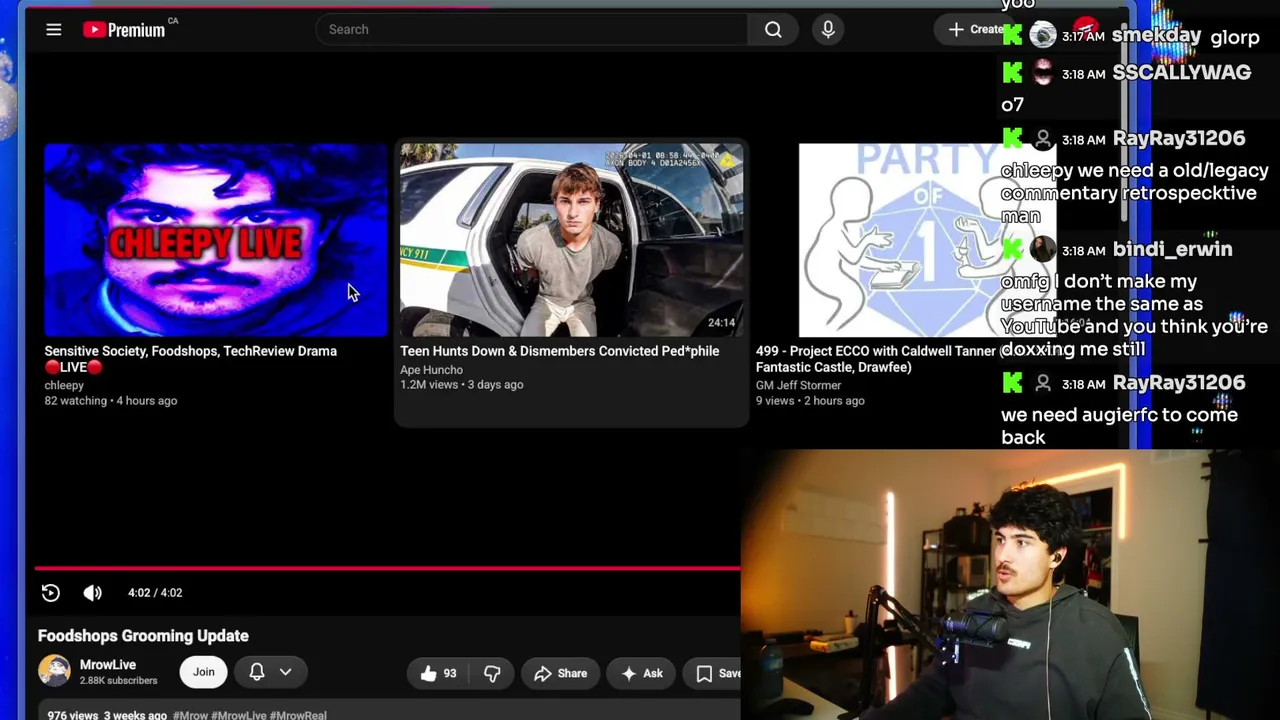1280x720 pixels.
Task: Open MrowLive channel avatar
Action: pyautogui.click(x=54, y=671)
